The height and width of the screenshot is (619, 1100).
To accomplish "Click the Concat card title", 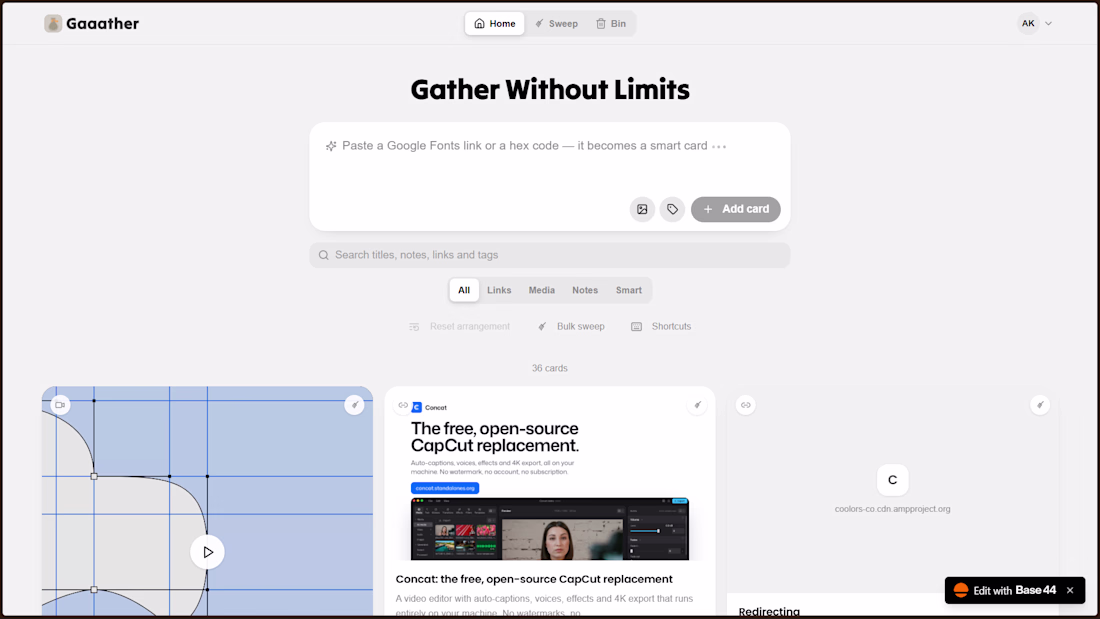I will (534, 579).
